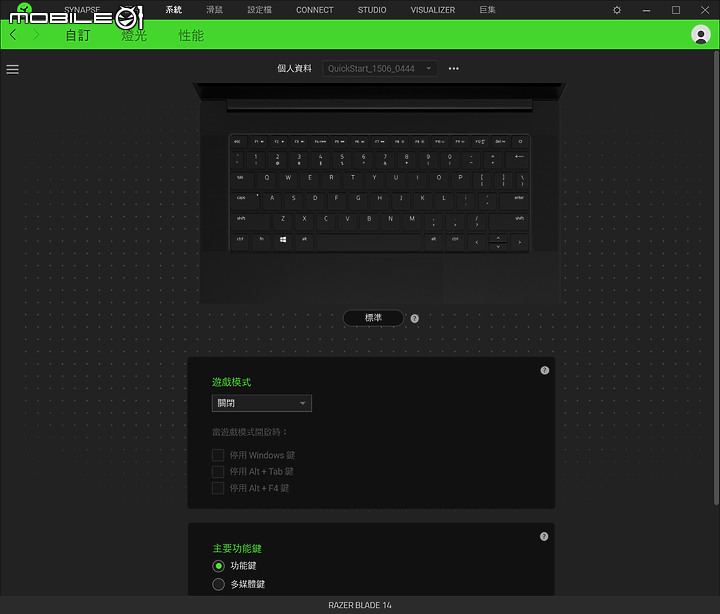This screenshot has height=614, width=720.
Task: Open the user account avatar
Action: tap(701, 34)
